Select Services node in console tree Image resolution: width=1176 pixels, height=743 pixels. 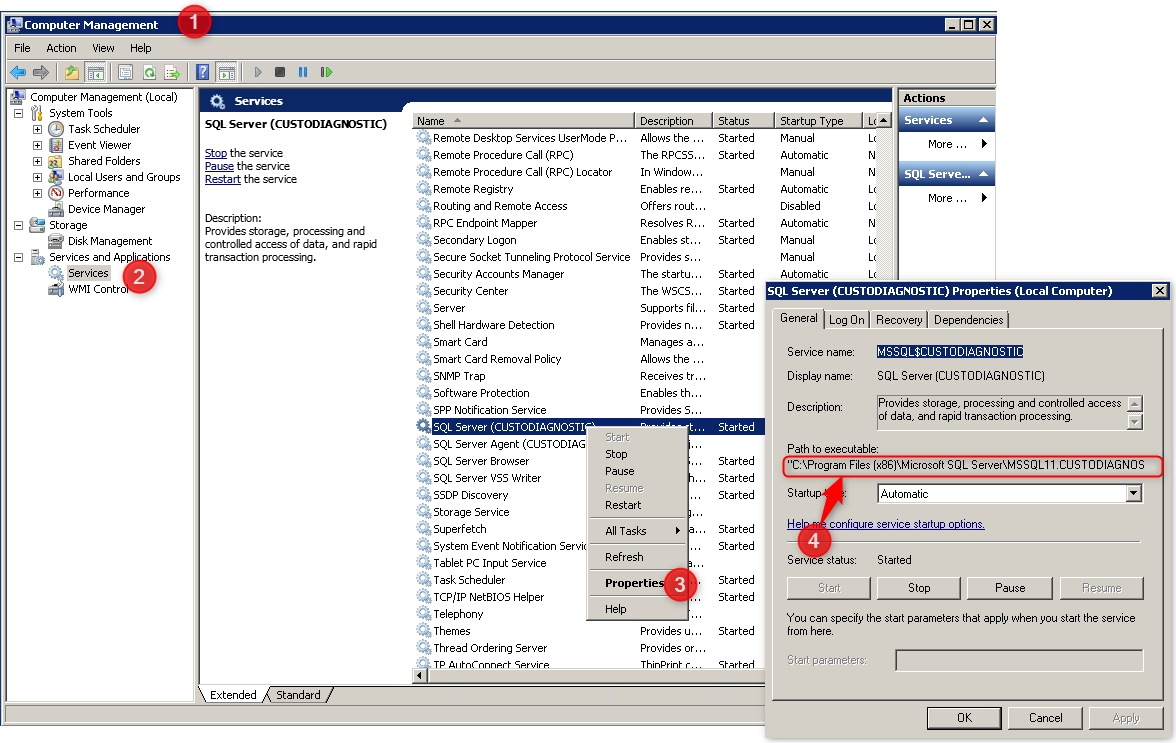pyautogui.click(x=88, y=273)
